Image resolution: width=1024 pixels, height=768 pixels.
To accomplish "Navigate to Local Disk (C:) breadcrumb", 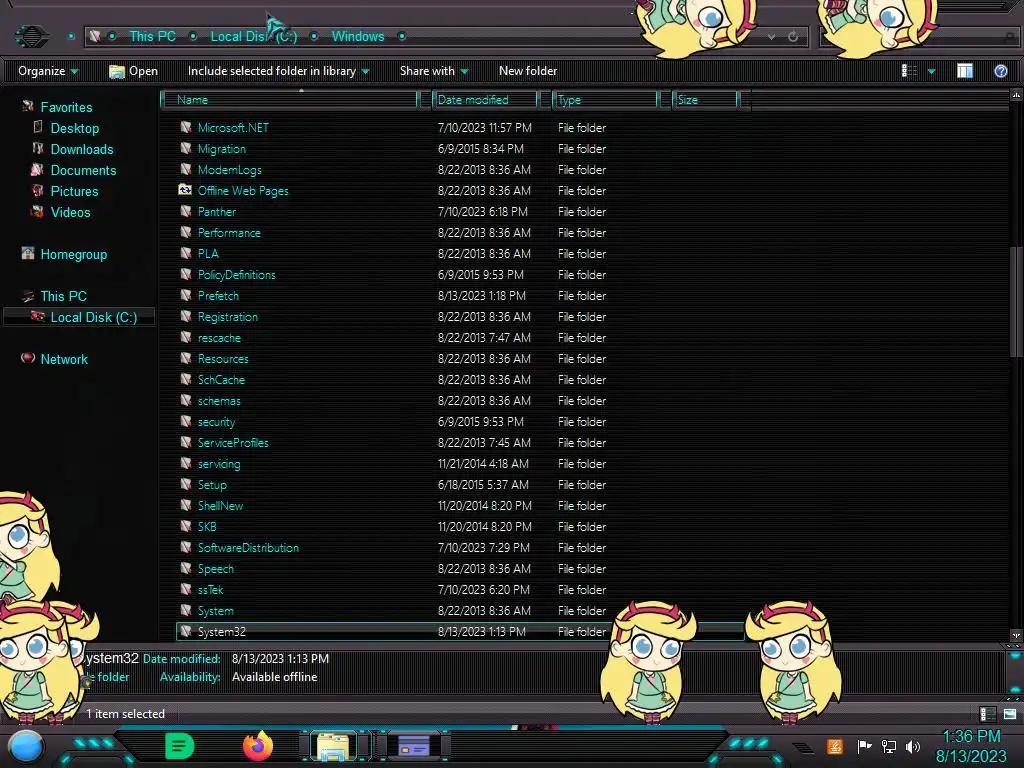I will [x=253, y=37].
